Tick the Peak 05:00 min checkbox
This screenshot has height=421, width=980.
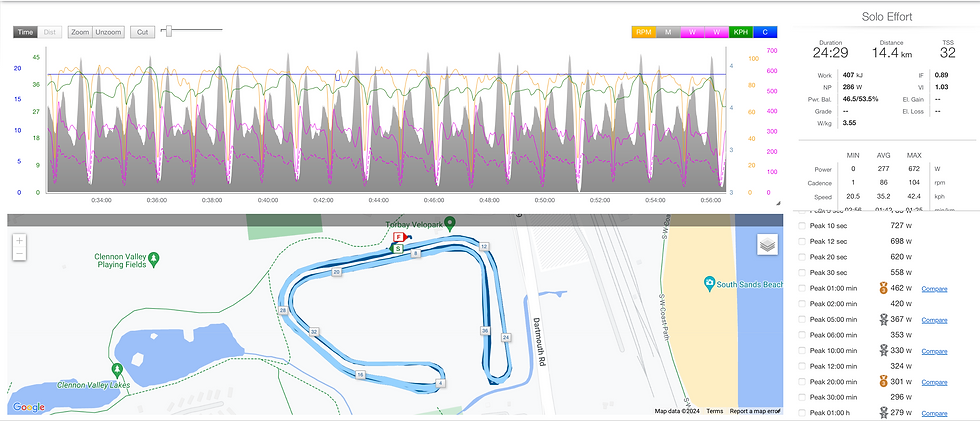tap(803, 320)
